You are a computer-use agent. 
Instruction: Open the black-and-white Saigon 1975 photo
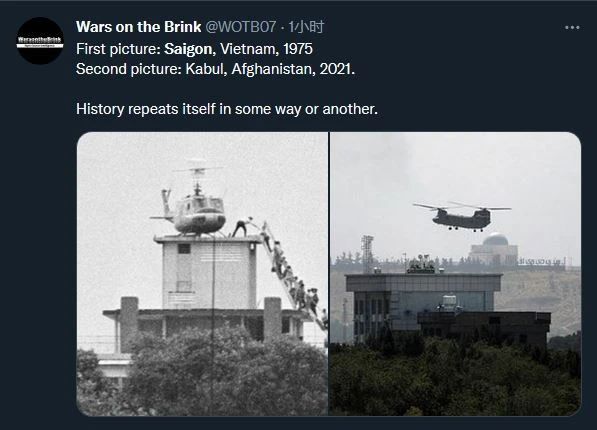click(202, 274)
